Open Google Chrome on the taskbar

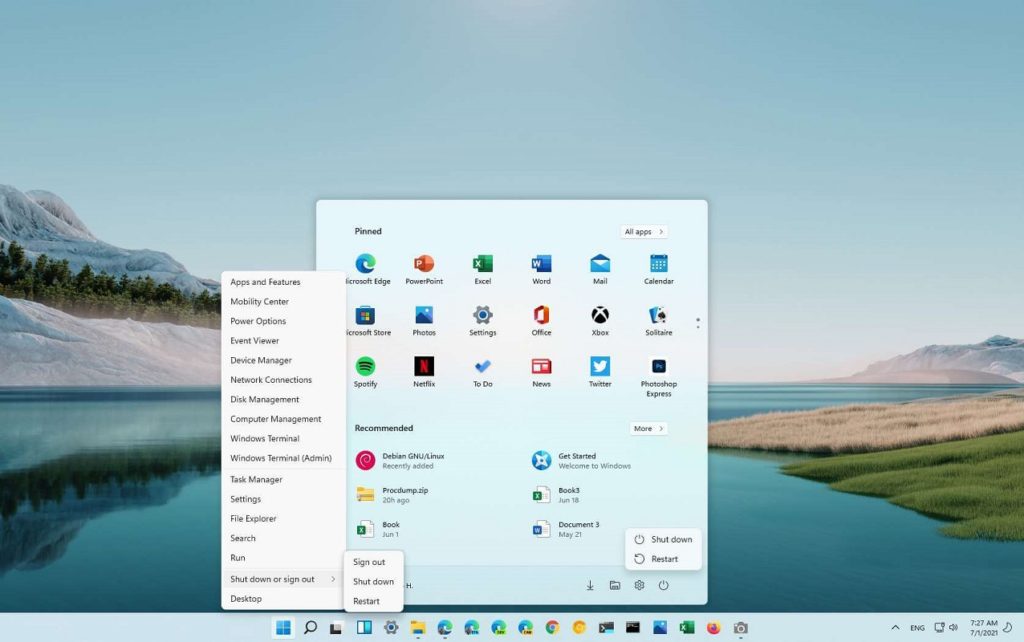click(x=552, y=628)
